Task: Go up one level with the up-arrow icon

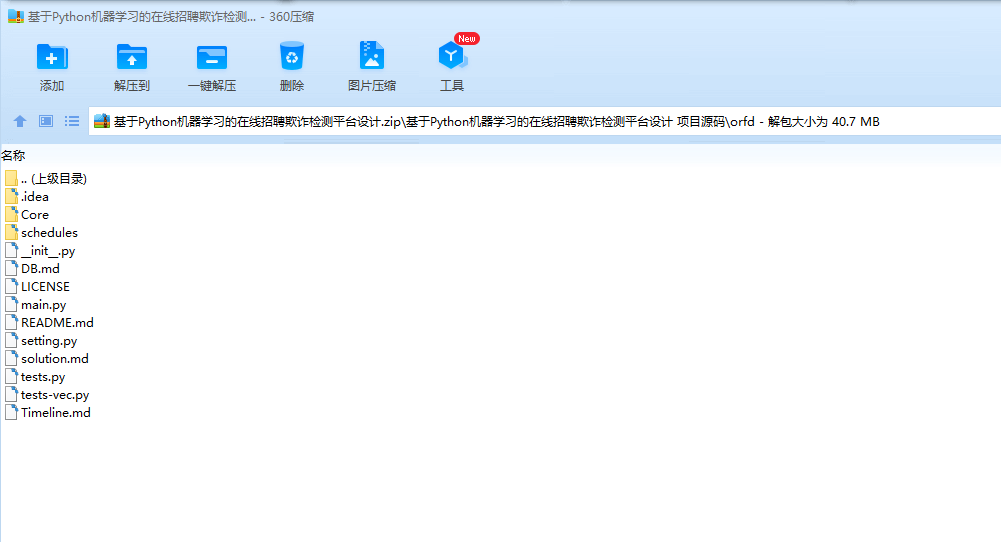Action: pos(20,121)
